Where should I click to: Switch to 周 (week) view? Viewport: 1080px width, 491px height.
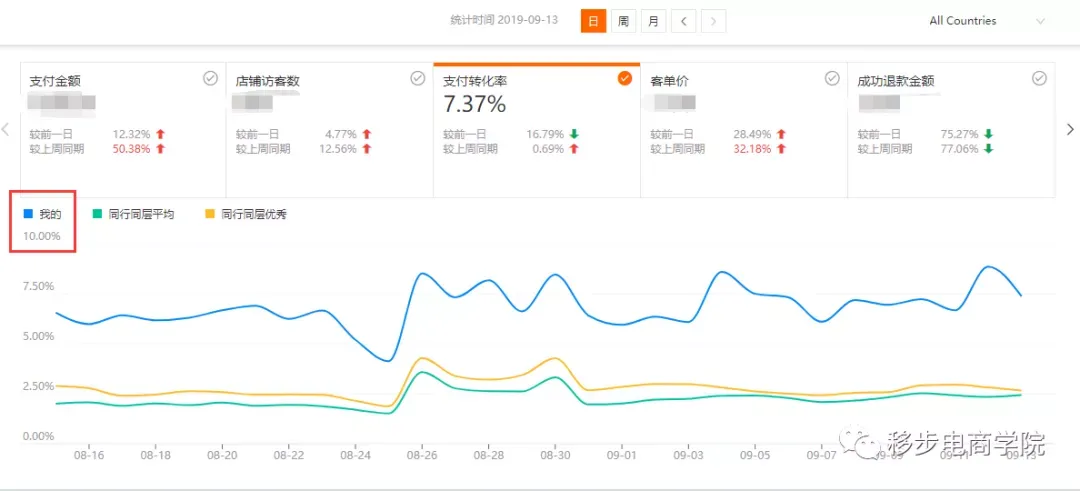point(623,21)
